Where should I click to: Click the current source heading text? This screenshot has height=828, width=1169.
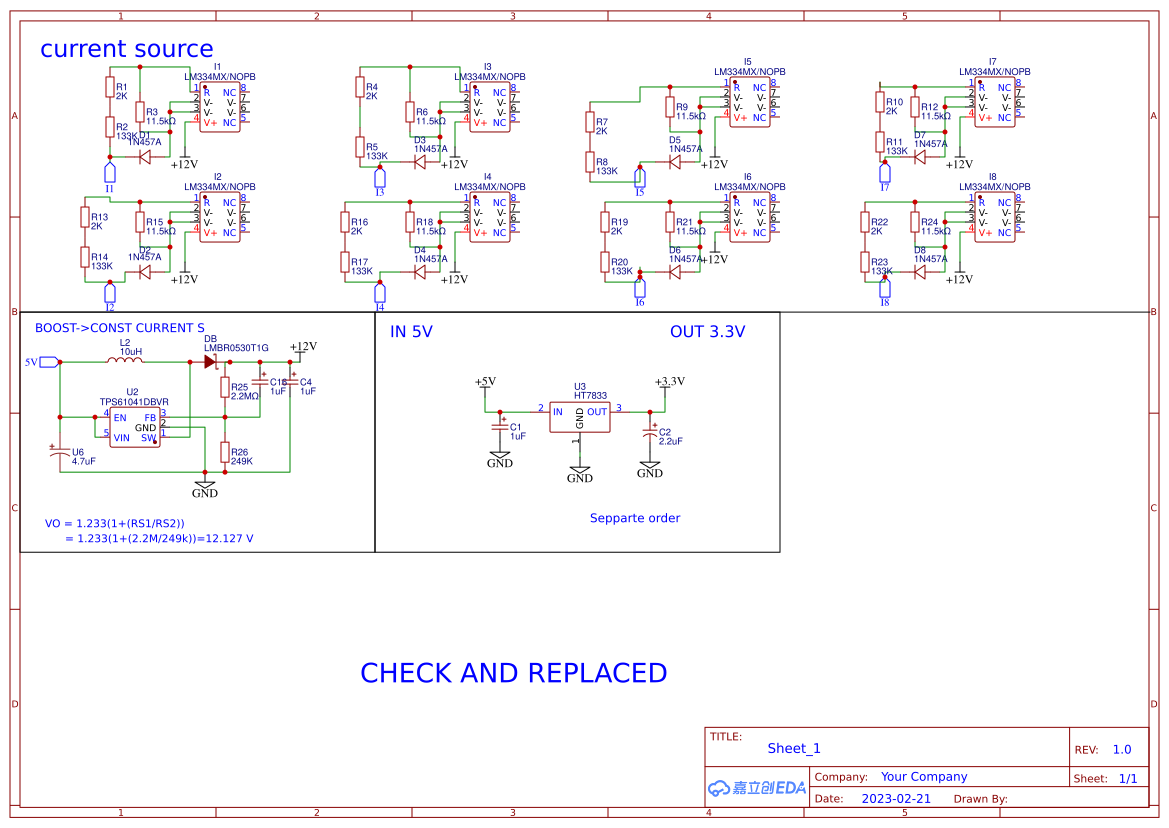pyautogui.click(x=126, y=49)
